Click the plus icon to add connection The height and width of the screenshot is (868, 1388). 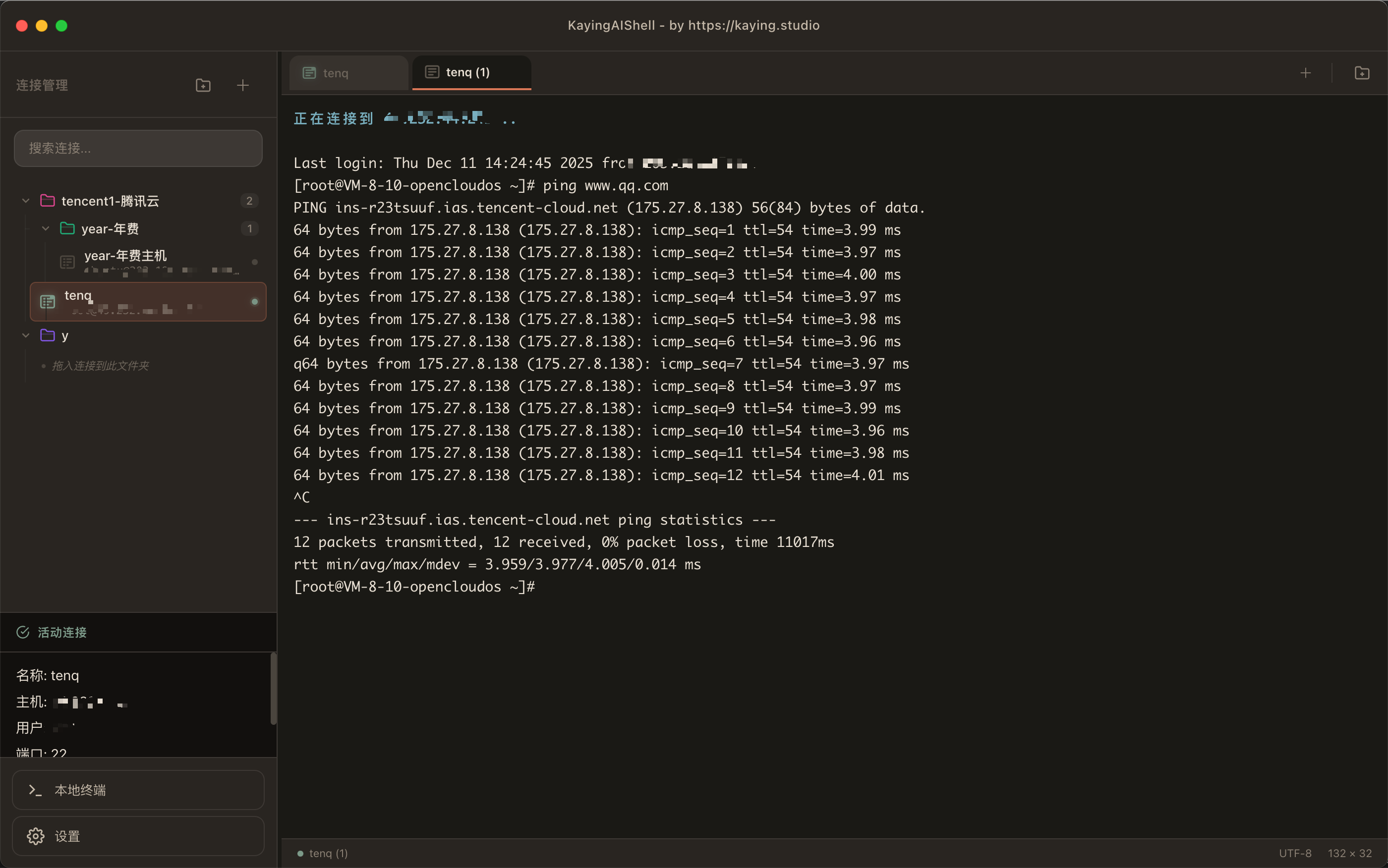coord(243,86)
